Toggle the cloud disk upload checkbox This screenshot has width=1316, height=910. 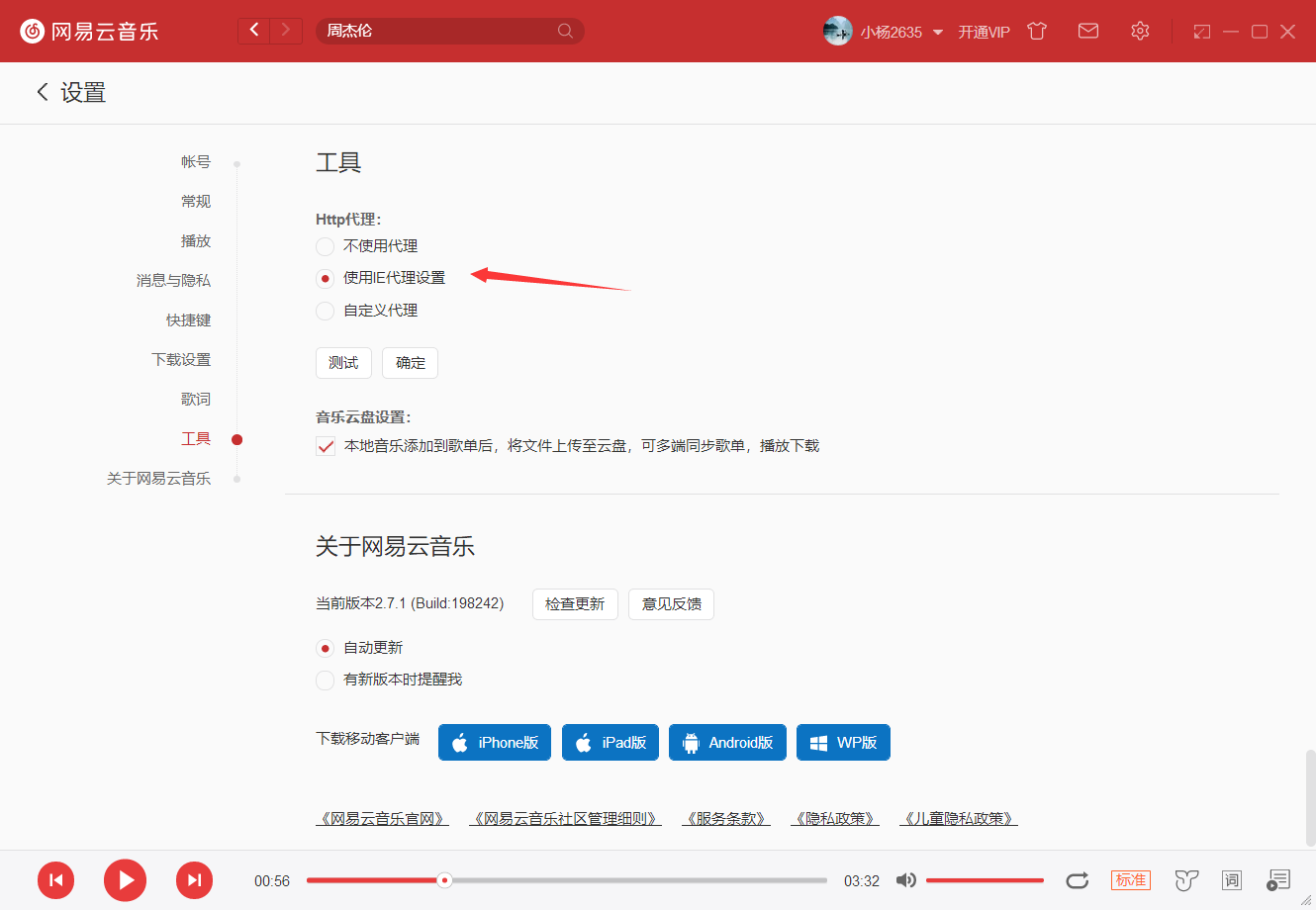pyautogui.click(x=326, y=446)
